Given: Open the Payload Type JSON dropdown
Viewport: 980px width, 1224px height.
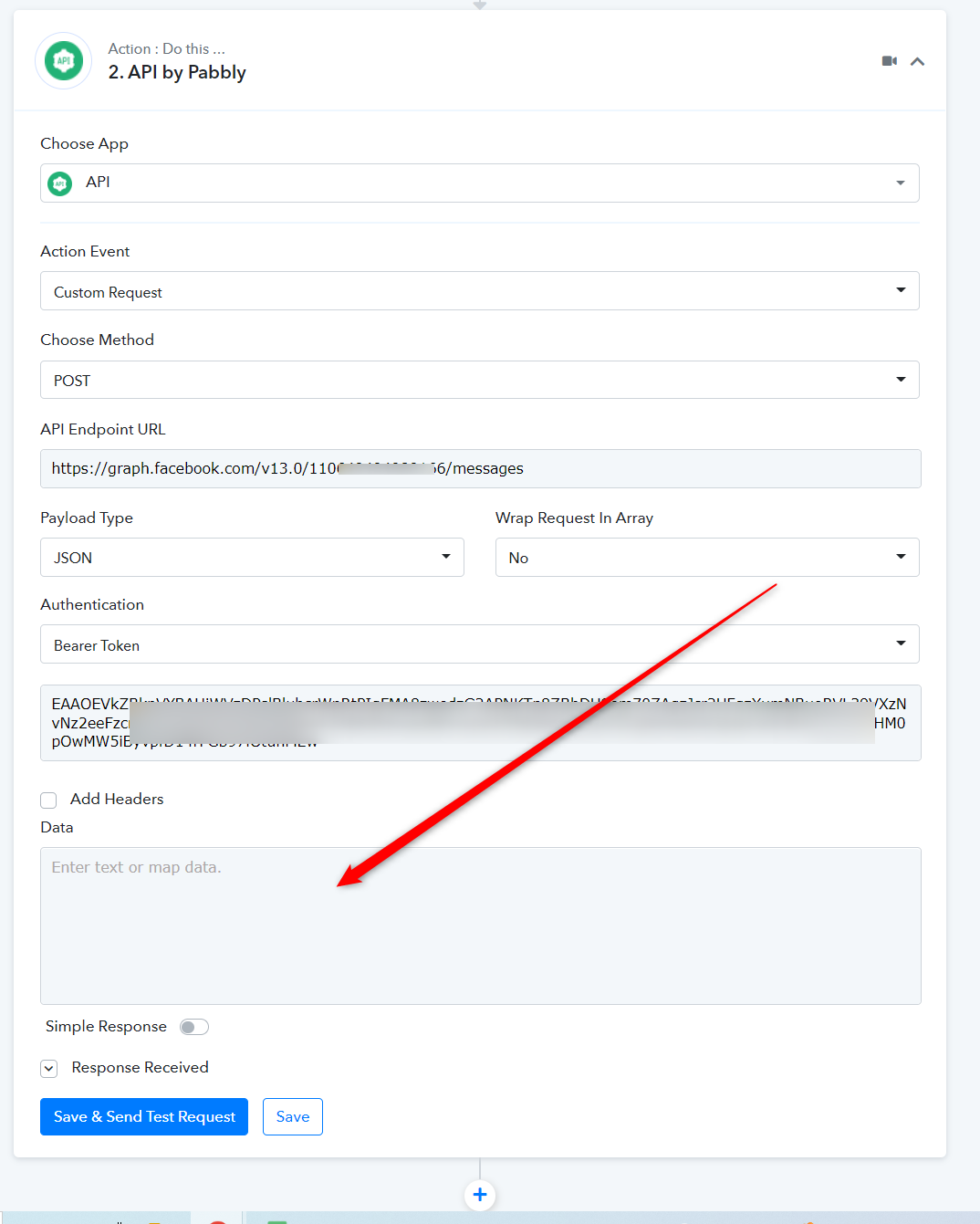Looking at the screenshot, I should (252, 557).
